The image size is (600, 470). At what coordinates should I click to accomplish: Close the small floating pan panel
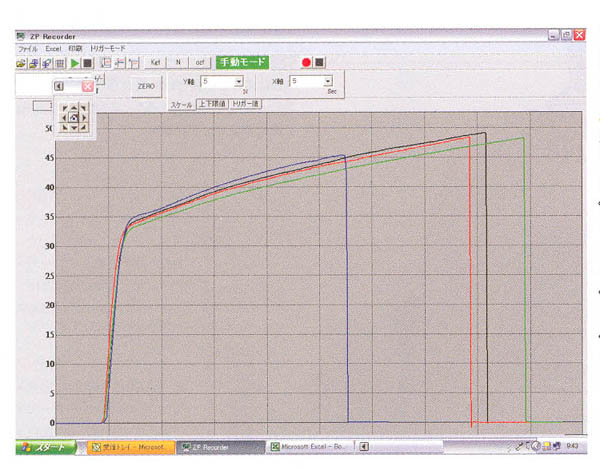coord(87,87)
